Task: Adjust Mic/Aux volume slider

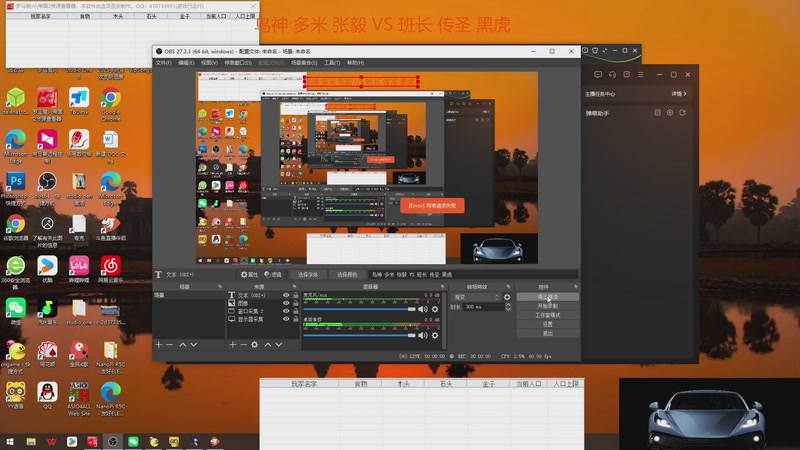Action: (x=360, y=309)
